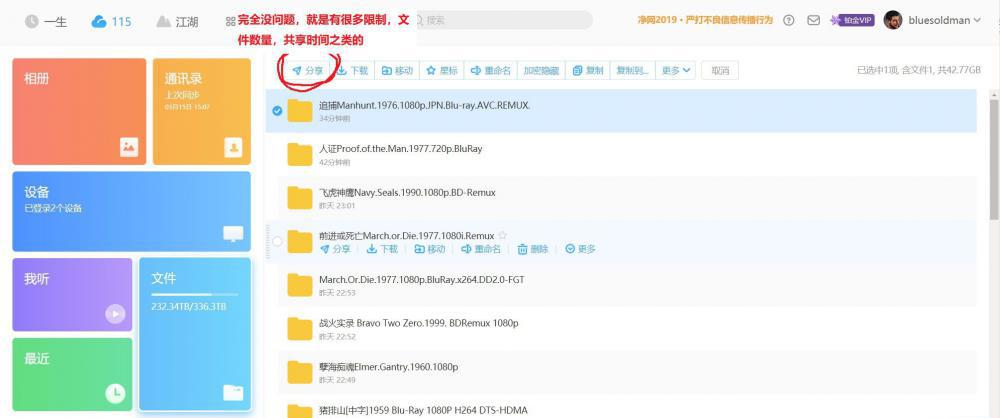The height and width of the screenshot is (418, 1000).
Task: Open the bluesoldman user avatar
Action: pyautogui.click(x=893, y=20)
